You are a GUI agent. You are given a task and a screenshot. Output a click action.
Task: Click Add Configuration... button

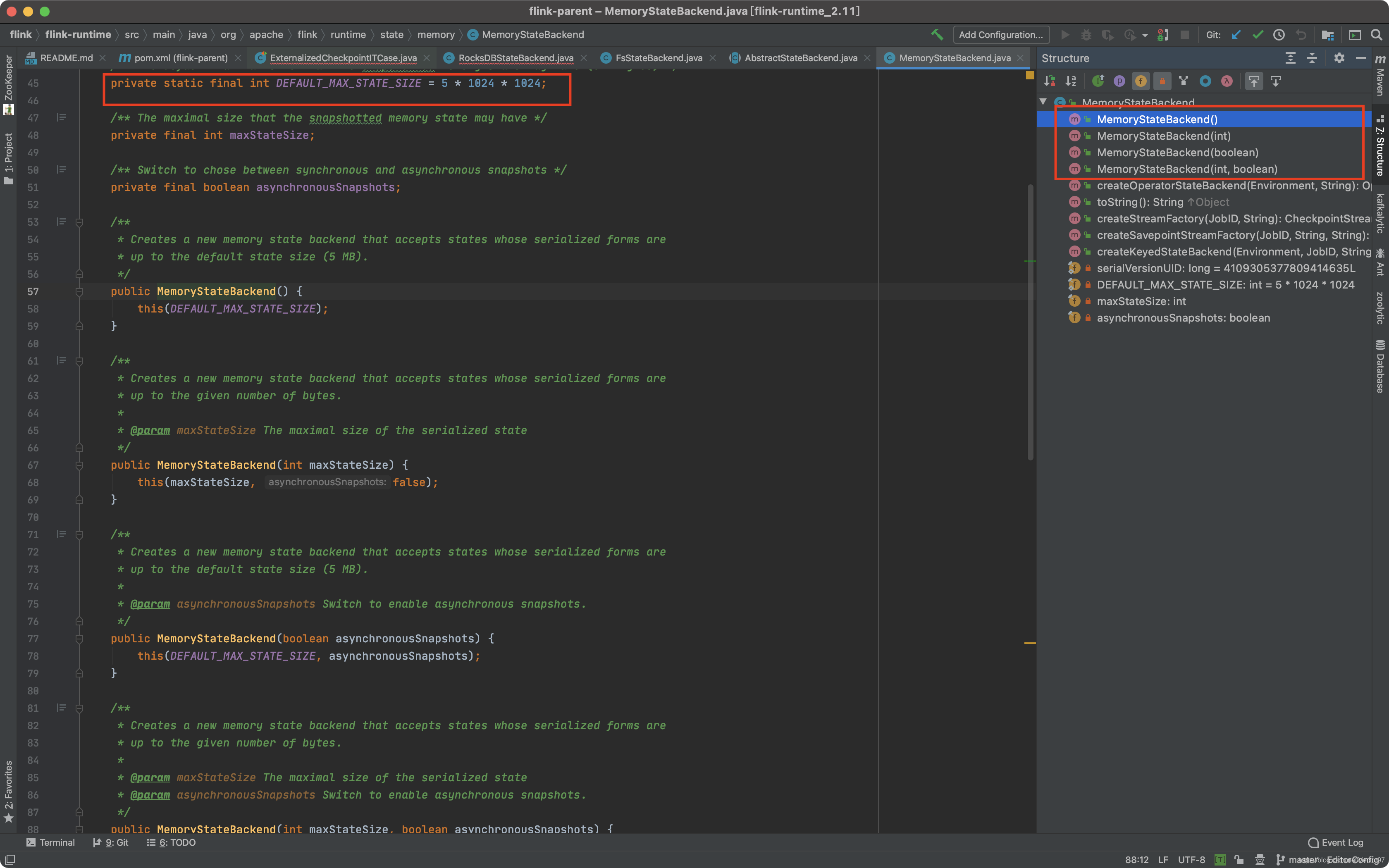pyautogui.click(x=1001, y=35)
